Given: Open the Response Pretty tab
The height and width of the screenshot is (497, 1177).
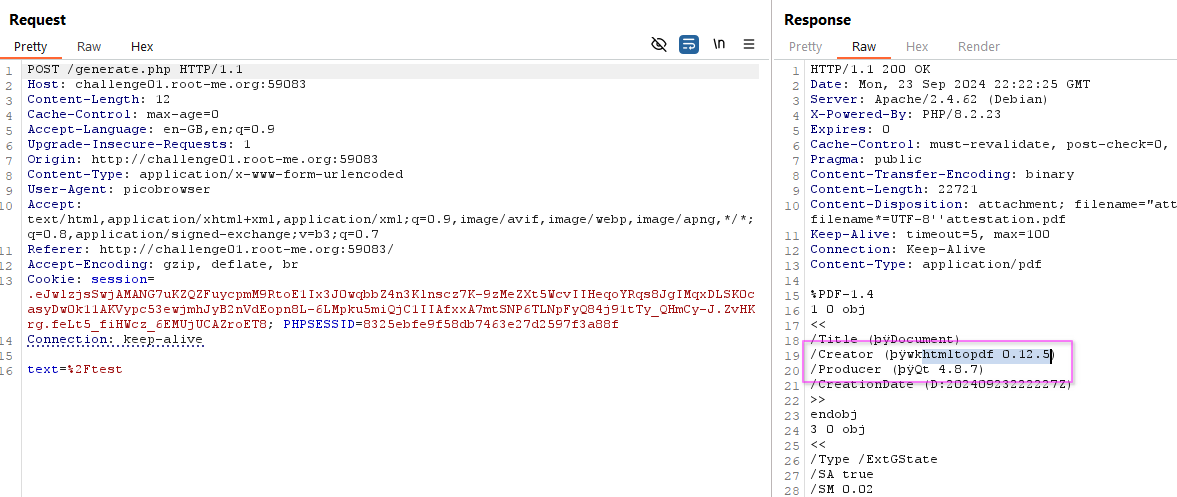Looking at the screenshot, I should 805,47.
